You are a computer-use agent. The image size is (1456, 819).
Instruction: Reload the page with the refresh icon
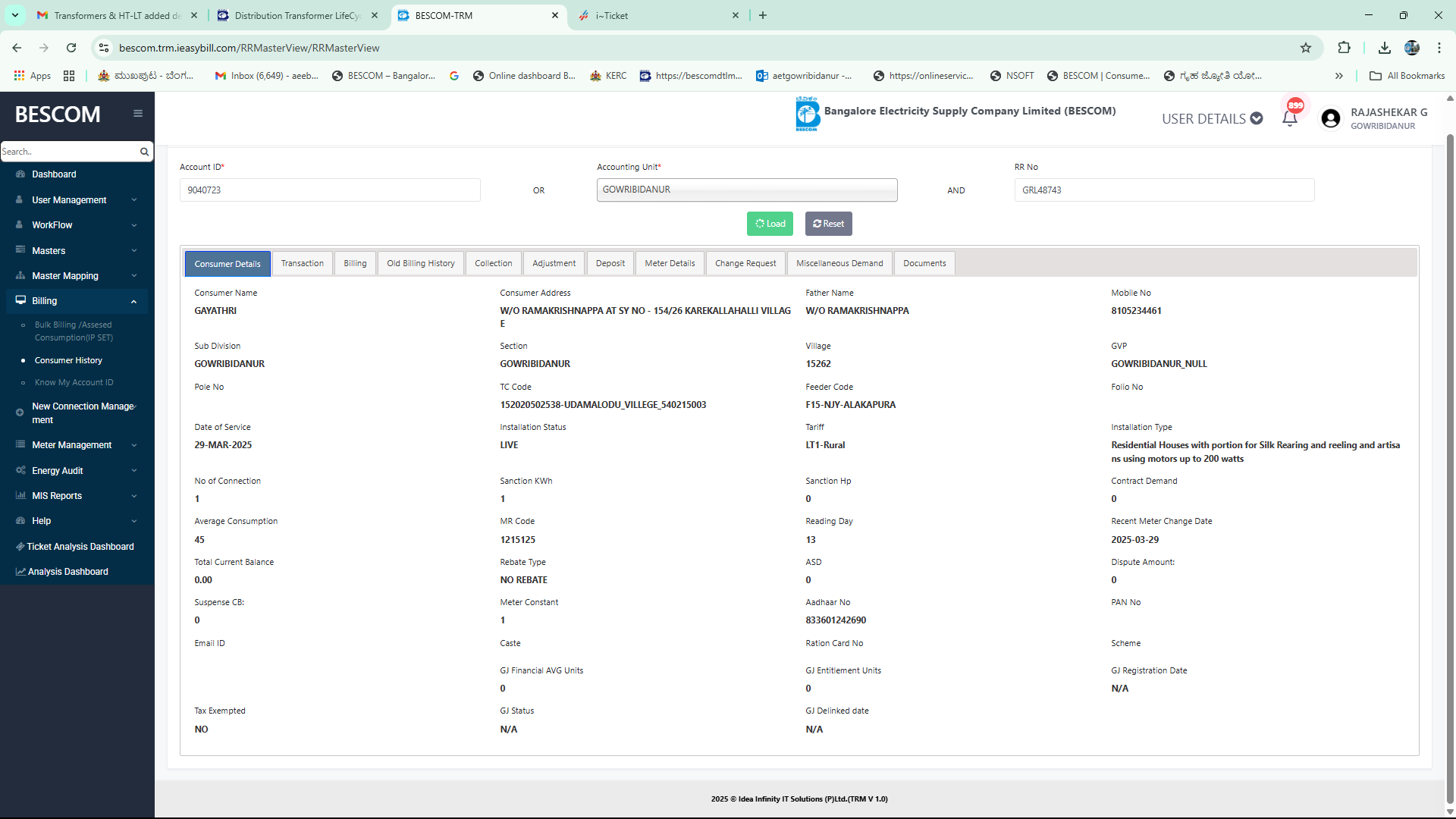pos(71,48)
